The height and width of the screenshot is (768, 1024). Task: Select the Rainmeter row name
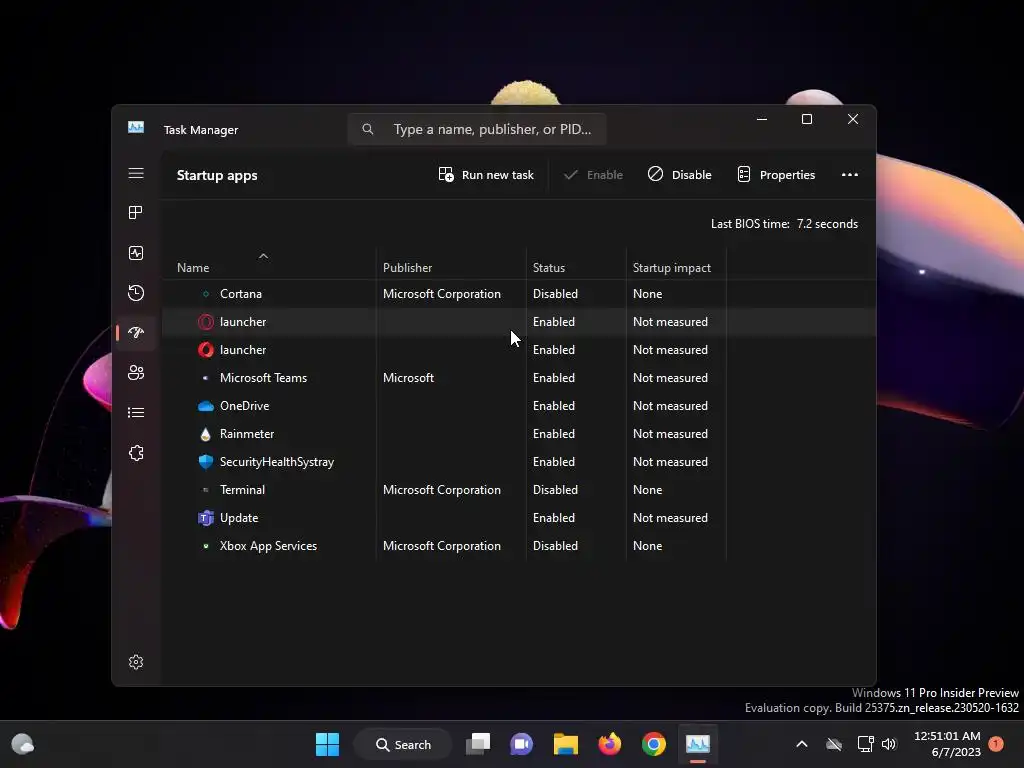click(x=247, y=434)
